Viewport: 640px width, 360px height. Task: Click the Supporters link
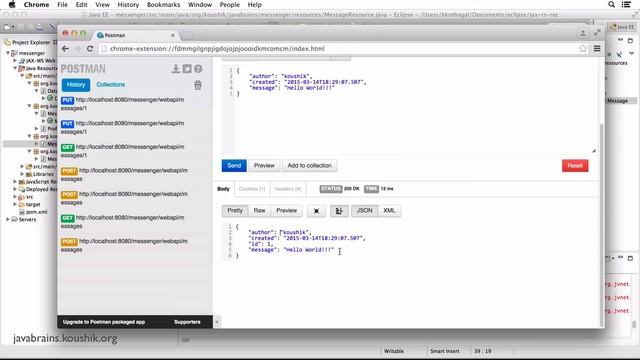click(187, 322)
